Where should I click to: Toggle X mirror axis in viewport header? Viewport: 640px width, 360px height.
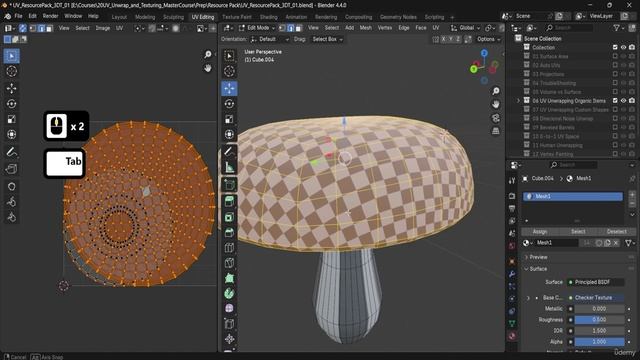click(x=444, y=39)
